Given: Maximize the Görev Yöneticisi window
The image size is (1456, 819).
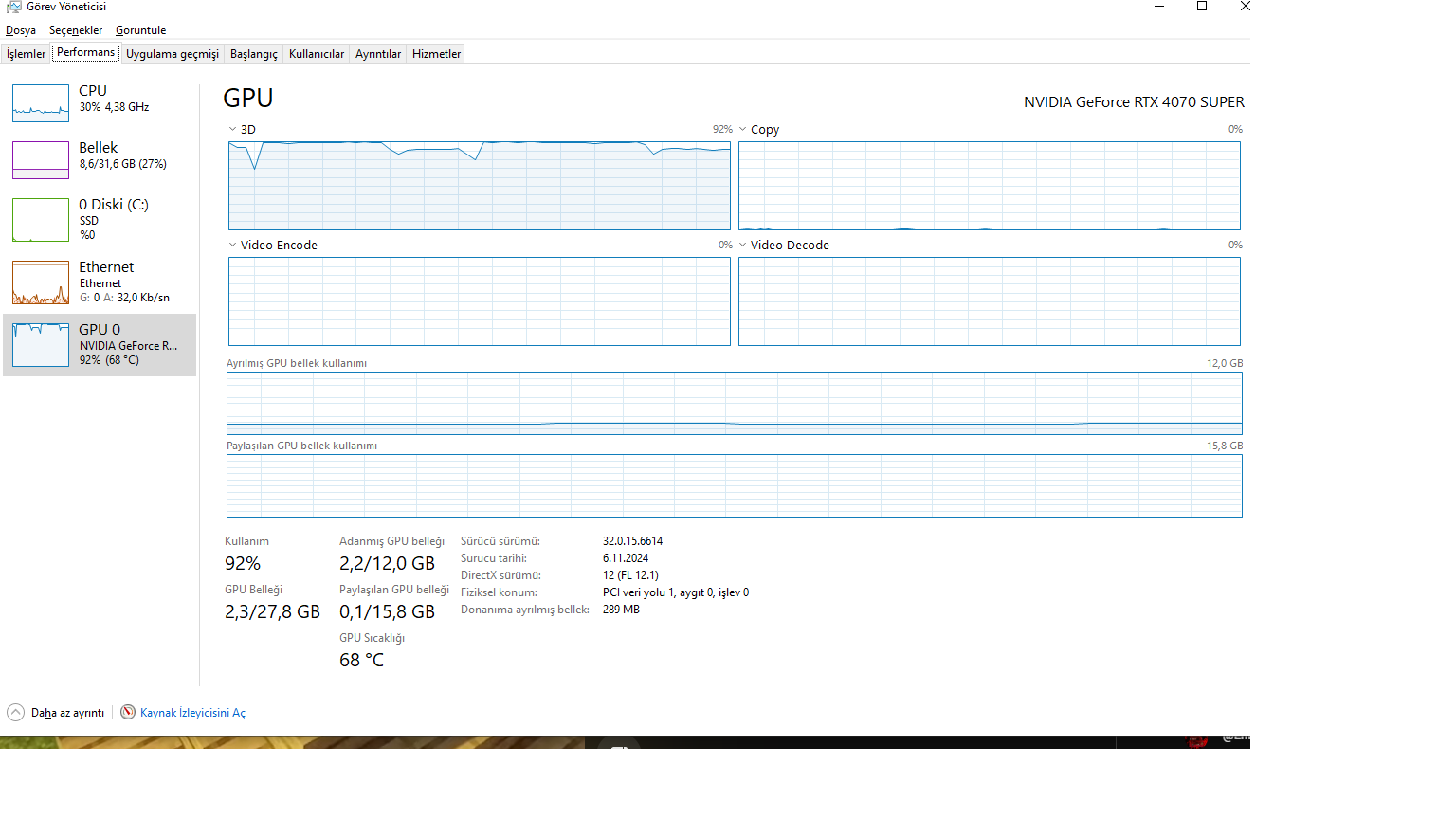Looking at the screenshot, I should pos(1202,7).
